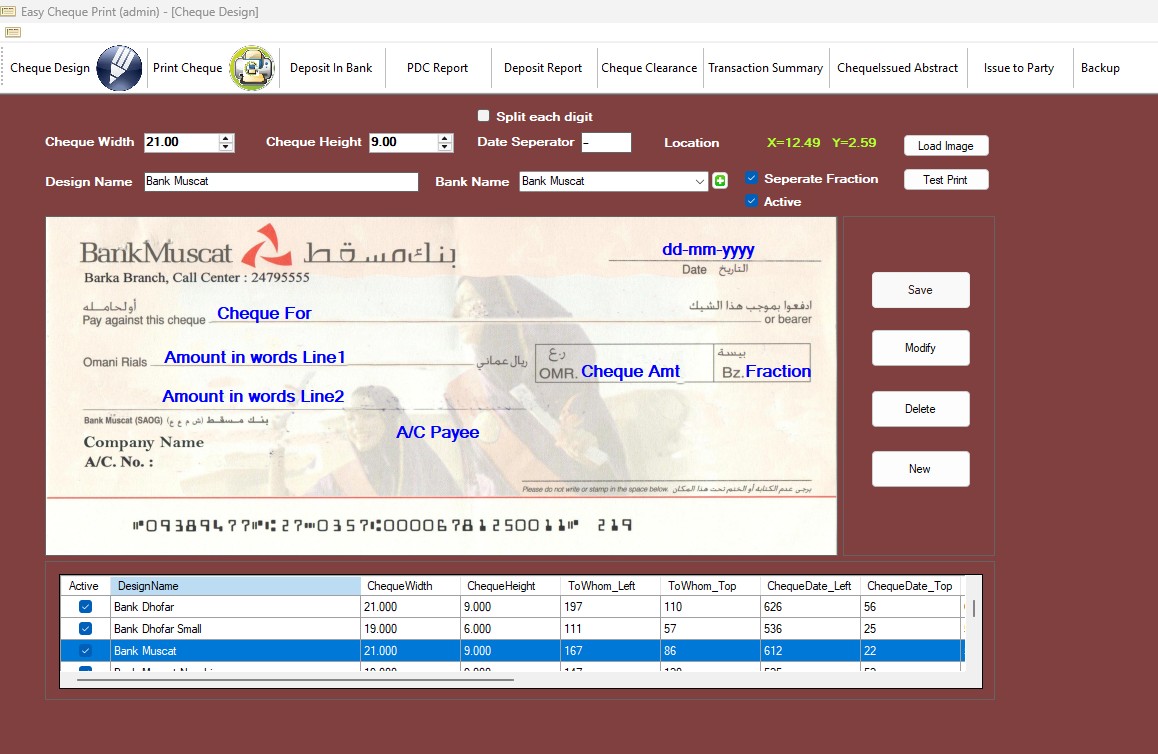Decrease Cheque Width with down arrow

(226, 147)
